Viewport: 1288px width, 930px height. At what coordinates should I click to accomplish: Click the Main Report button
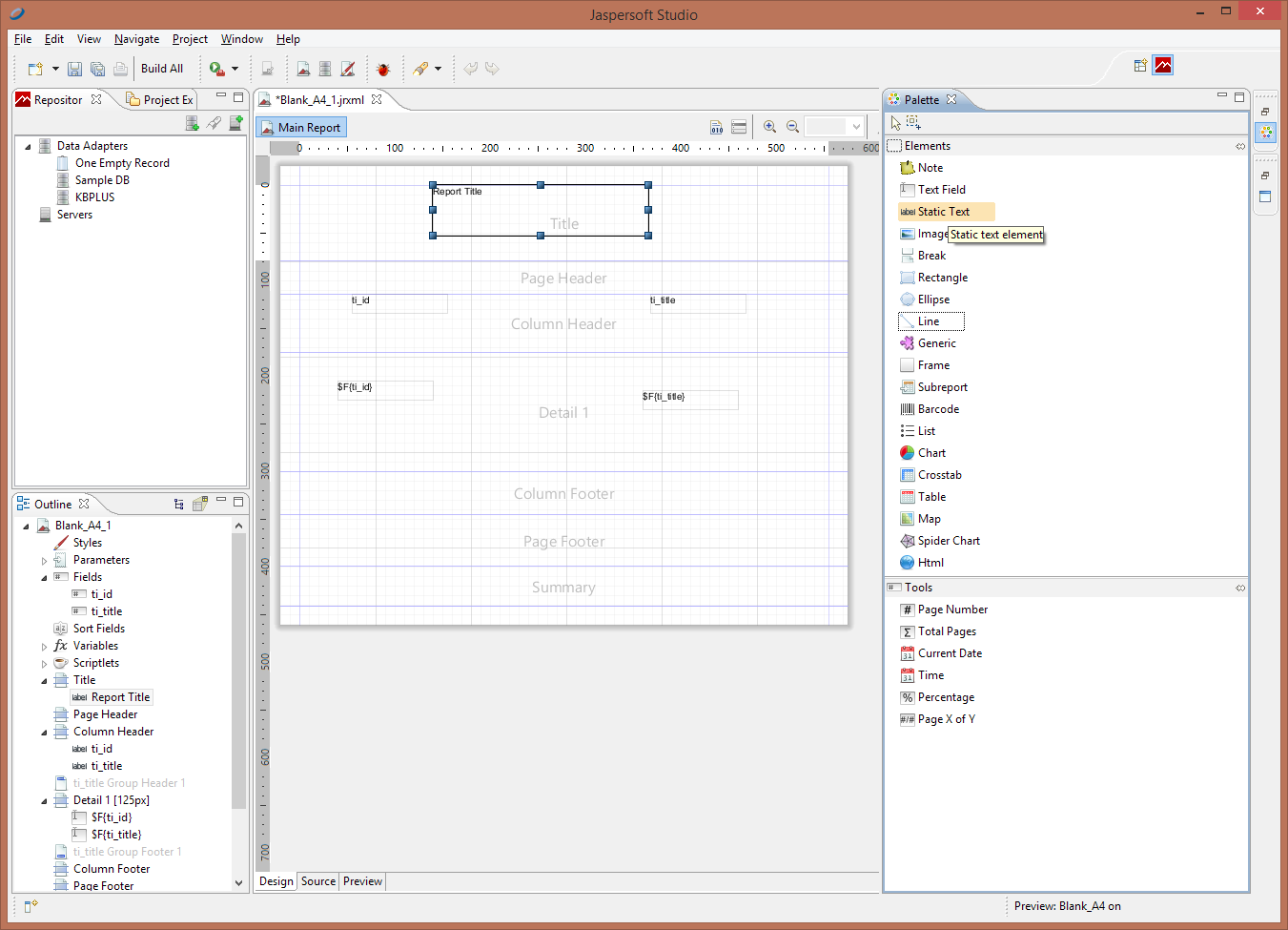click(x=301, y=127)
